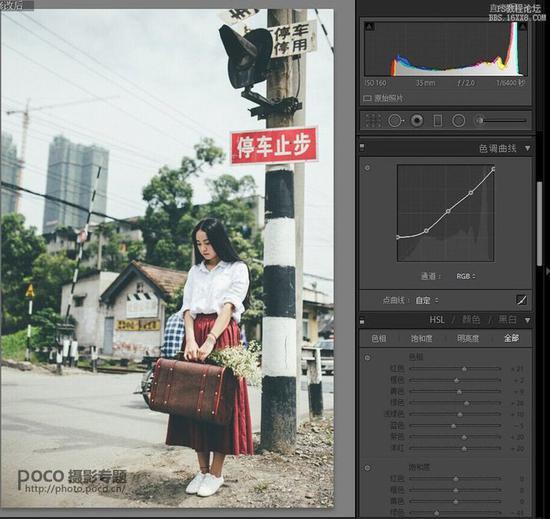Activate the hue targeted adjustment tool
This screenshot has height=519, width=550.
367,358
